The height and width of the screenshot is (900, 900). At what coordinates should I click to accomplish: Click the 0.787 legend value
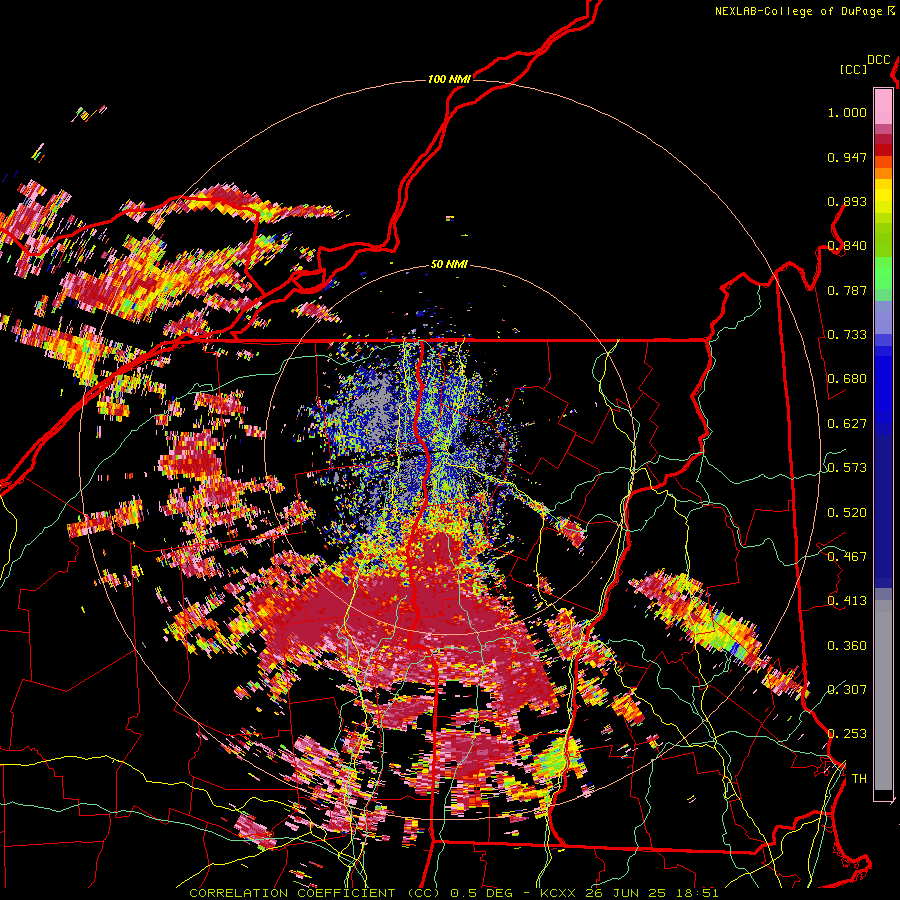[x=847, y=290]
